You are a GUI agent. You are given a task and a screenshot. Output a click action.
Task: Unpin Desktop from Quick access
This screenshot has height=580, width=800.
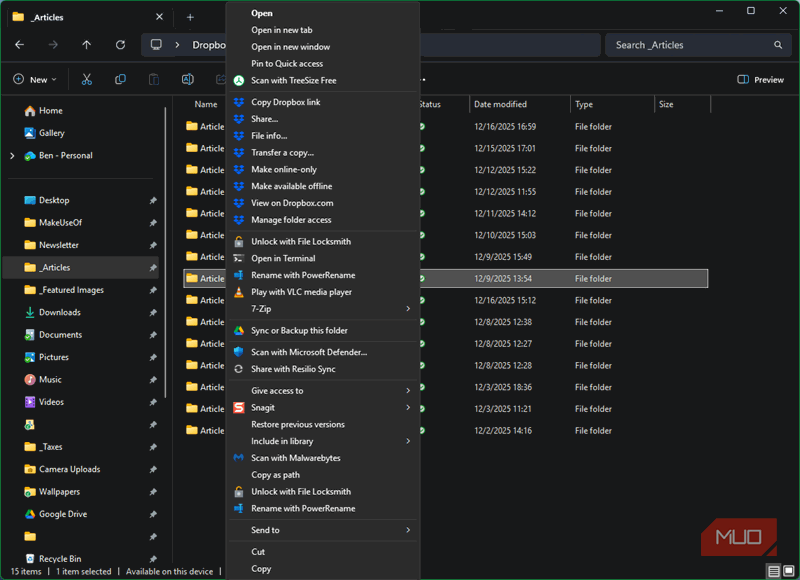(x=153, y=200)
